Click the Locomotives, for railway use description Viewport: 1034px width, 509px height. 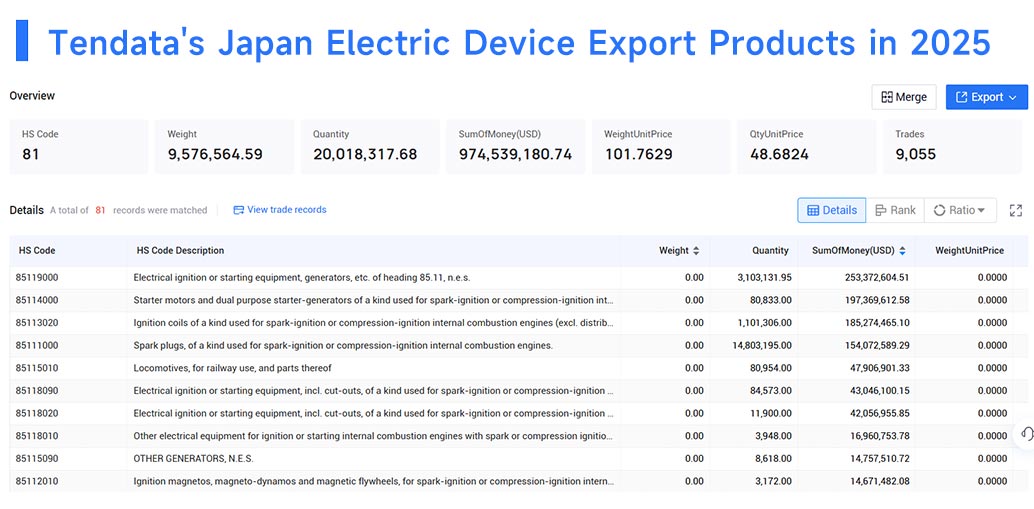232,368
